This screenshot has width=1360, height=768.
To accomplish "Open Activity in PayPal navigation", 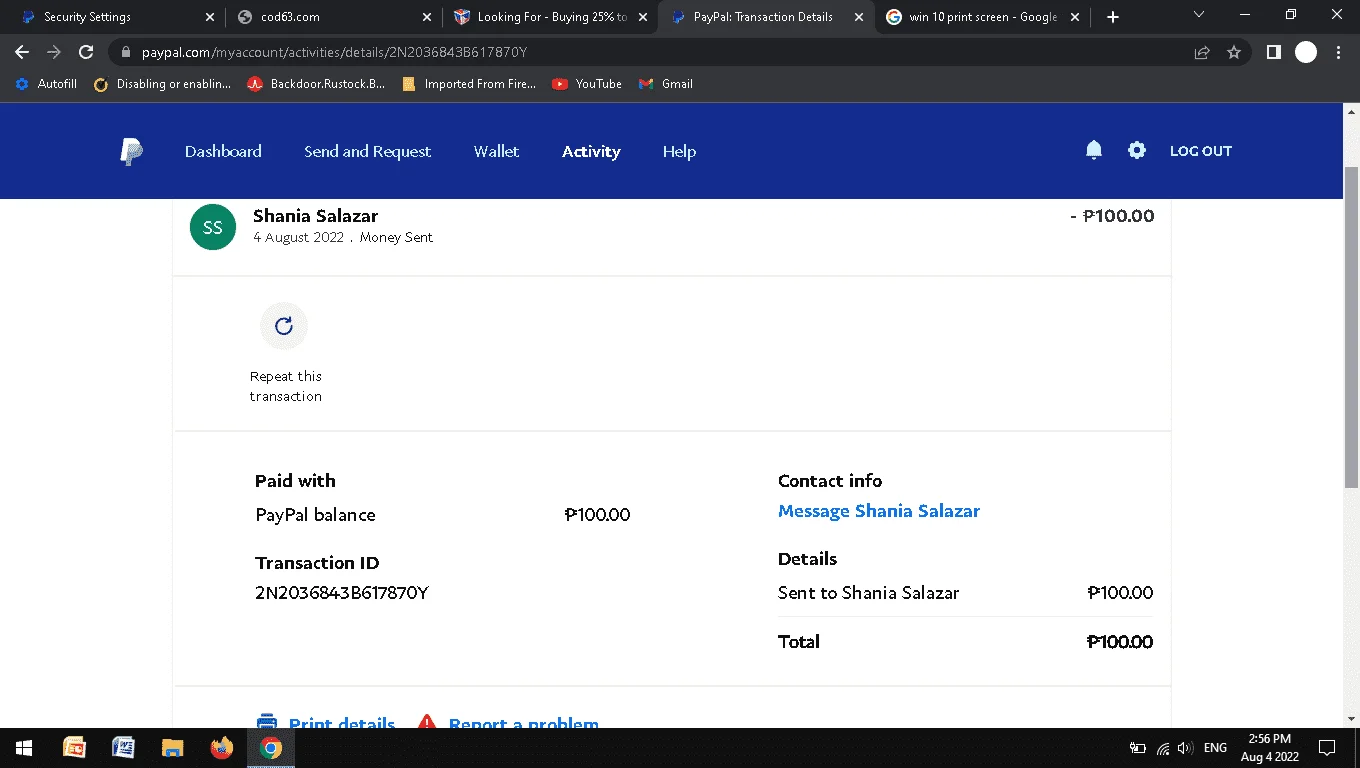I will (x=591, y=151).
